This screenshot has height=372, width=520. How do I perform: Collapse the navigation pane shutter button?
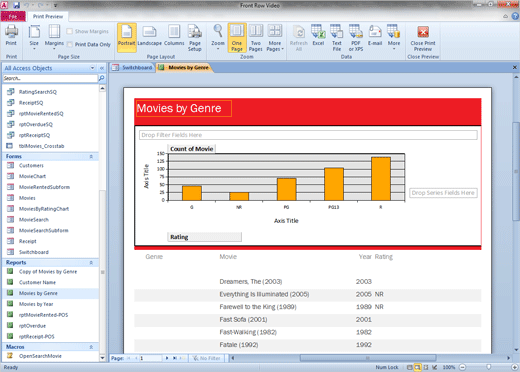tap(102, 68)
